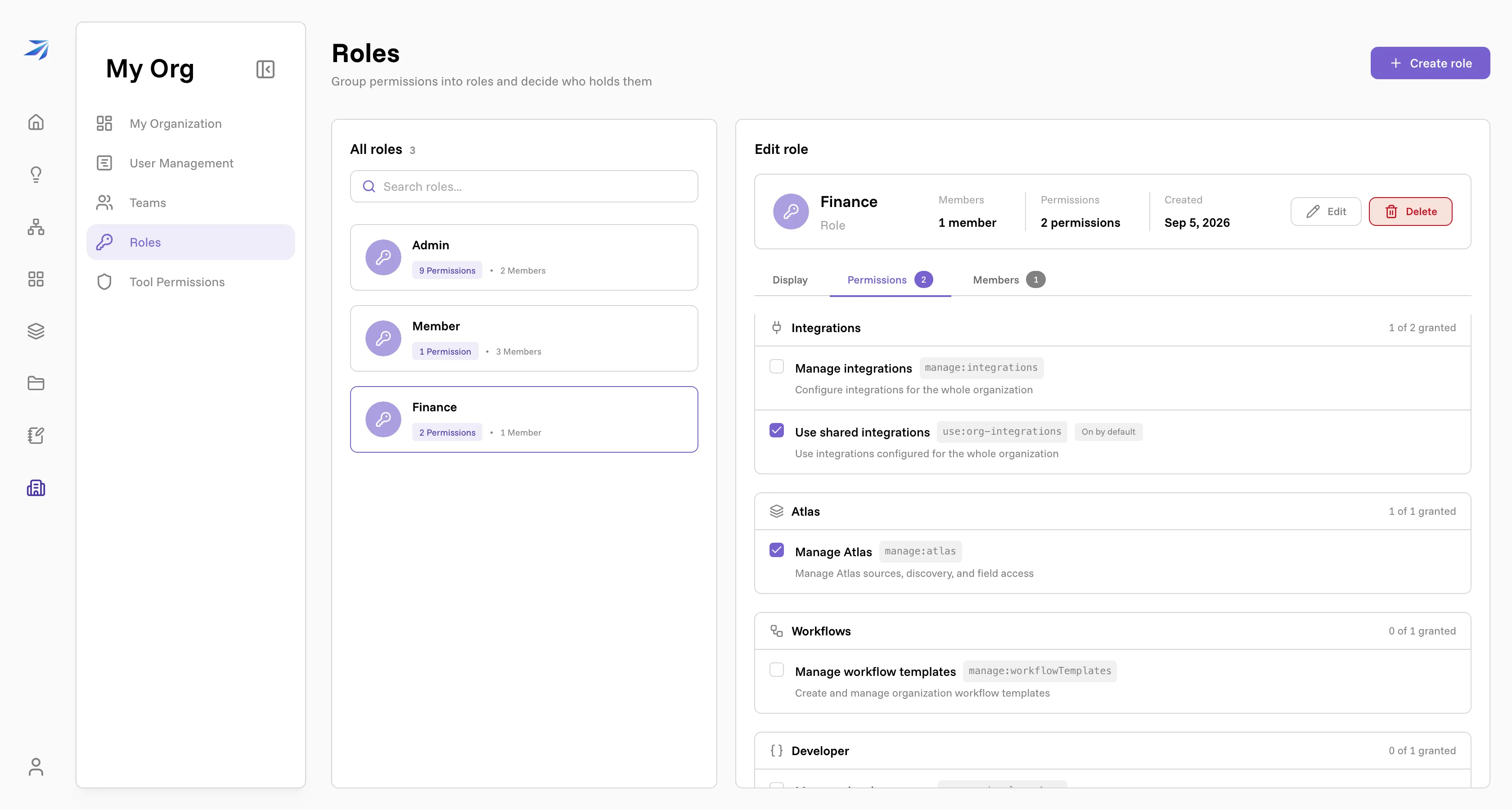Click the 9 Permissions badge on Admin
The image size is (1512, 810).
tap(447, 270)
